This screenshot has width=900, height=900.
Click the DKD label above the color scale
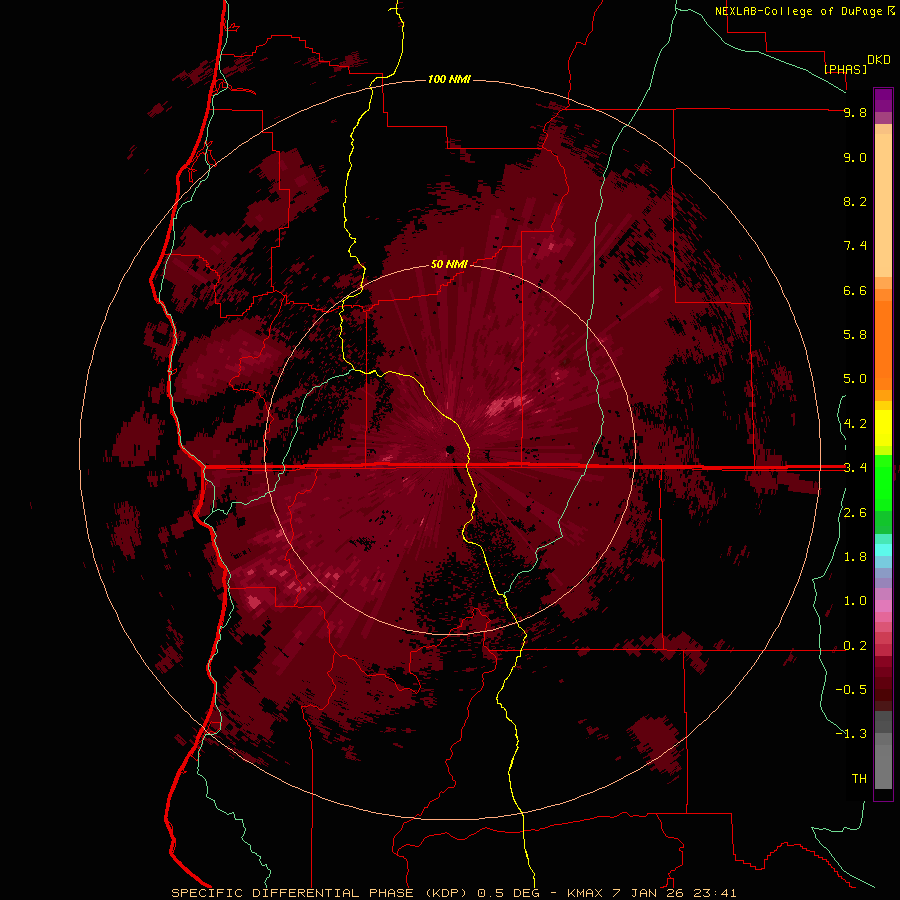click(x=879, y=60)
